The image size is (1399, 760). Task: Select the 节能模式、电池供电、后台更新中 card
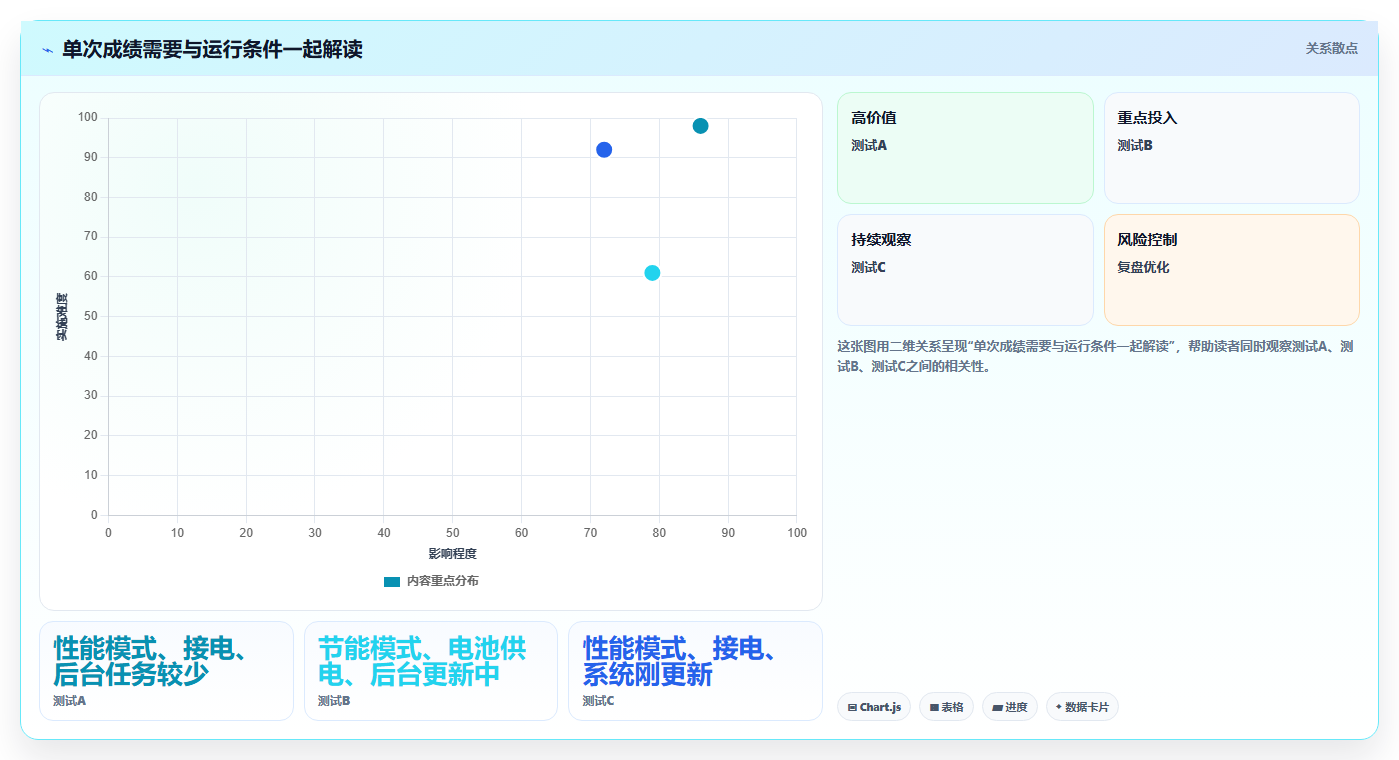pyautogui.click(x=431, y=671)
